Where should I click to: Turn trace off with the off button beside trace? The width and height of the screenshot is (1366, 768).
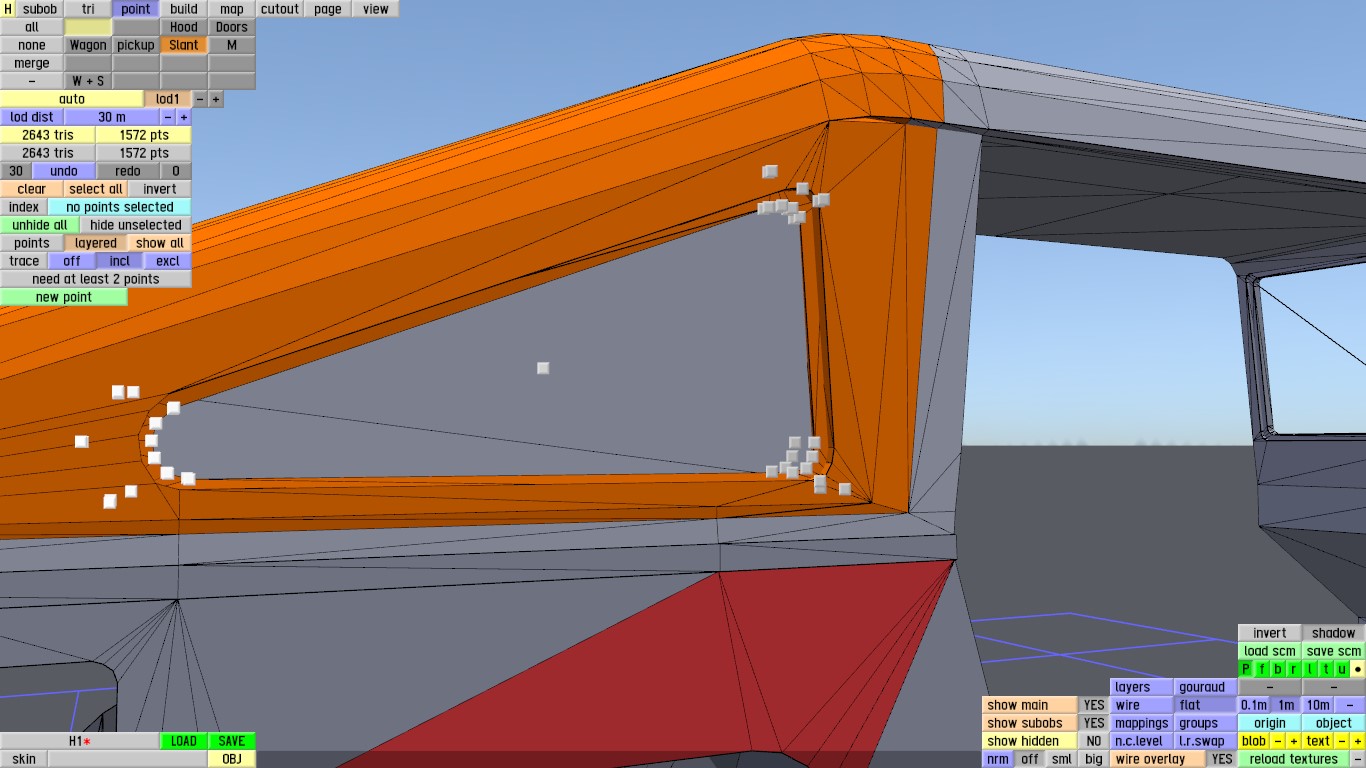point(72,261)
